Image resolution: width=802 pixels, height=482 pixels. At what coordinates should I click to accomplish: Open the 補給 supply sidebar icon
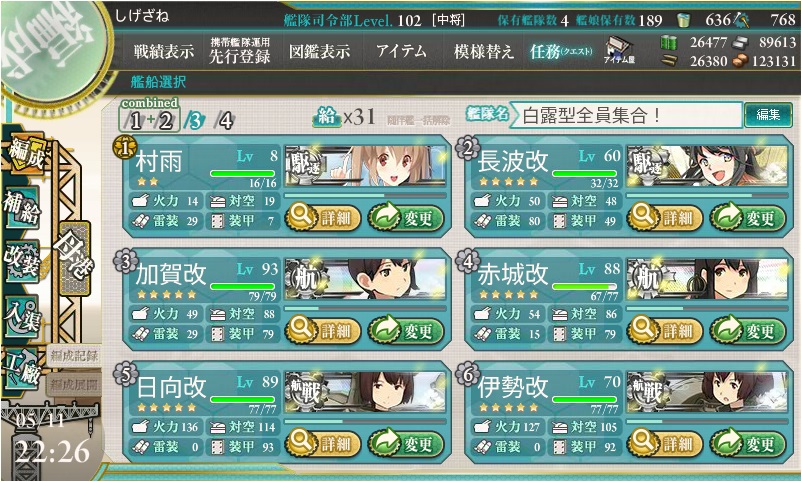point(22,208)
